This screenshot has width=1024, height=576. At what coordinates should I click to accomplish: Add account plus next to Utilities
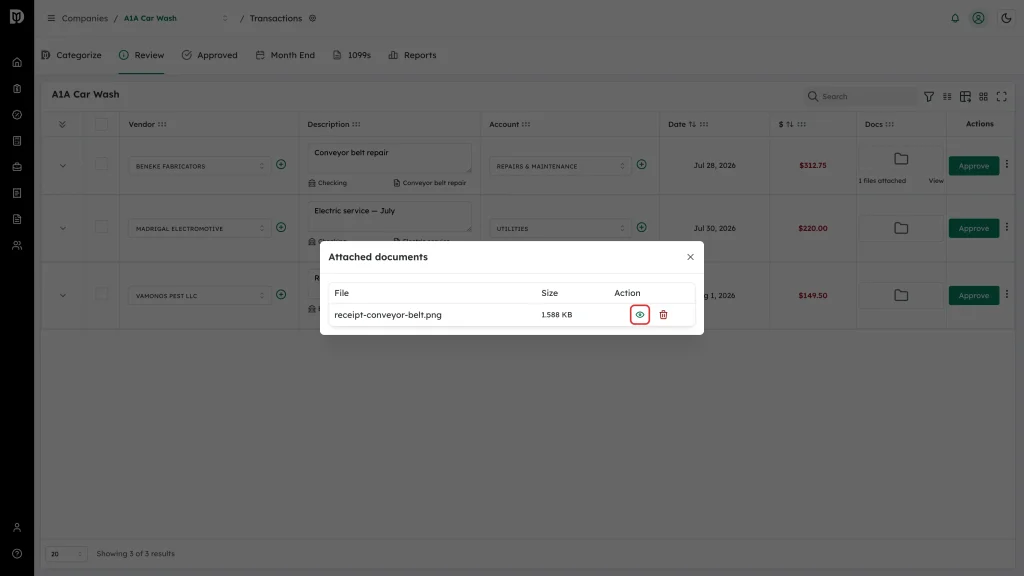(x=641, y=227)
